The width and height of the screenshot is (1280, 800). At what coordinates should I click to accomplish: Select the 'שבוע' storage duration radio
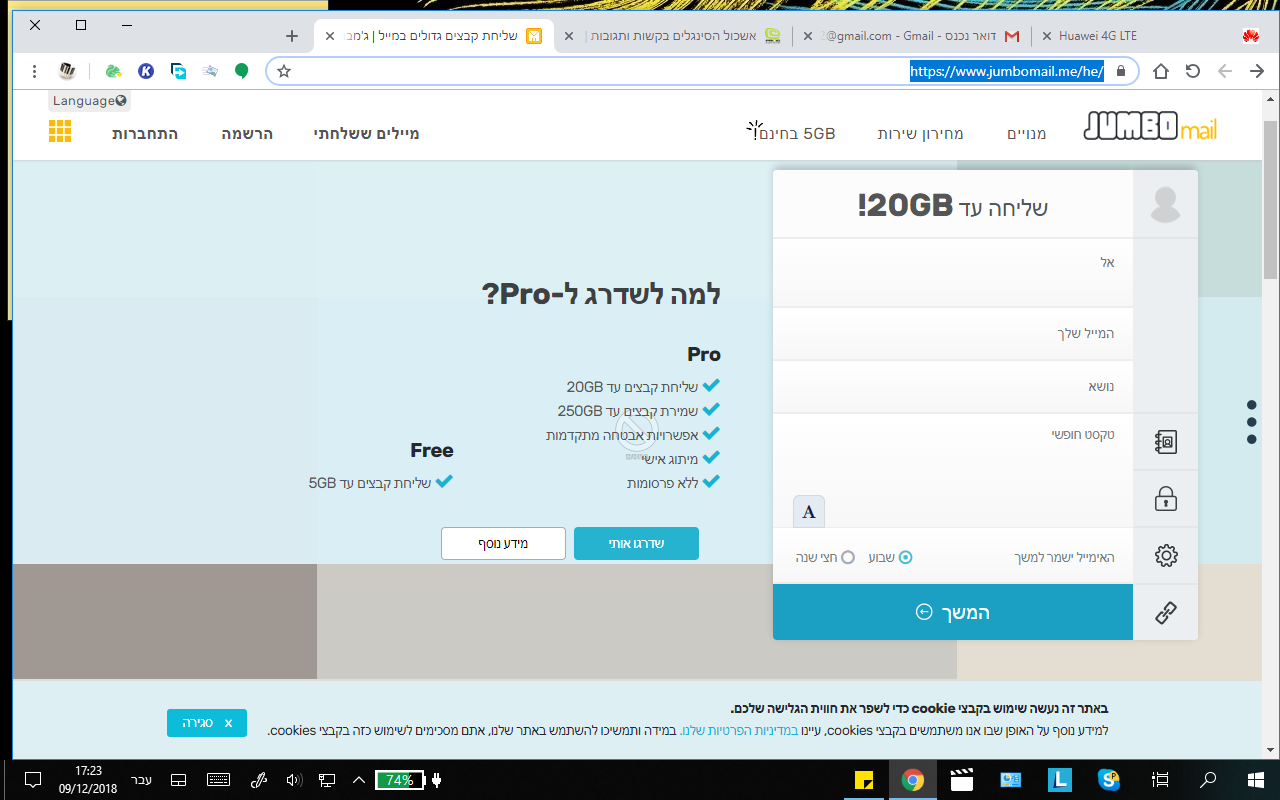[x=905, y=557]
